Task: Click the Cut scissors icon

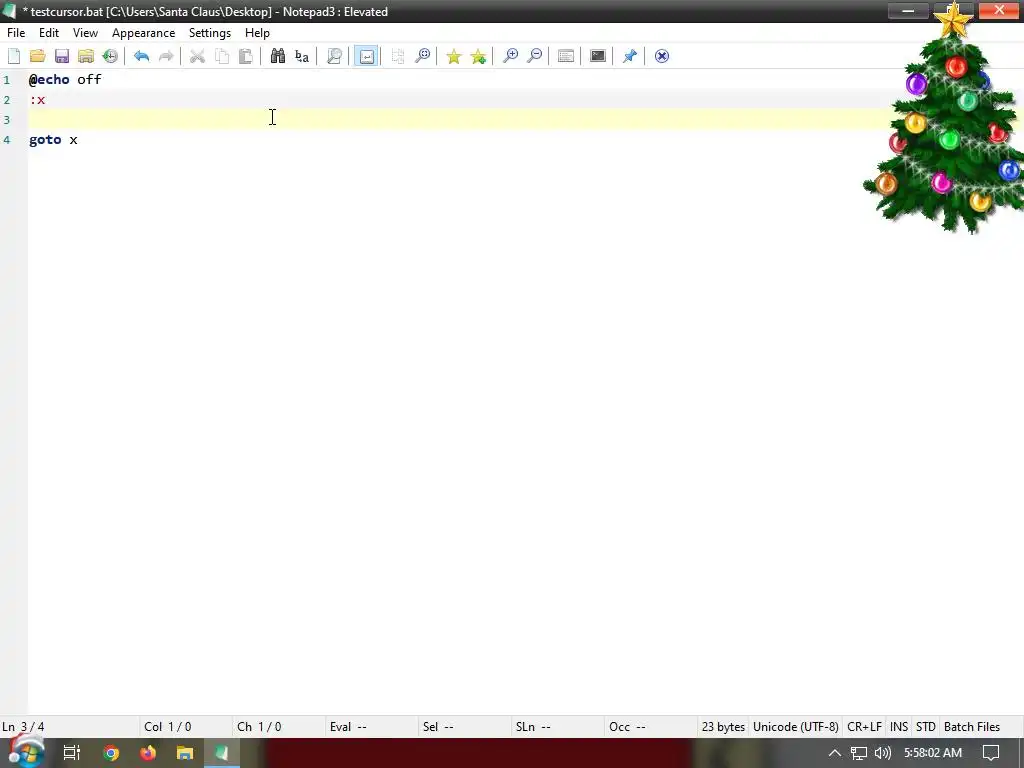Action: 197,56
